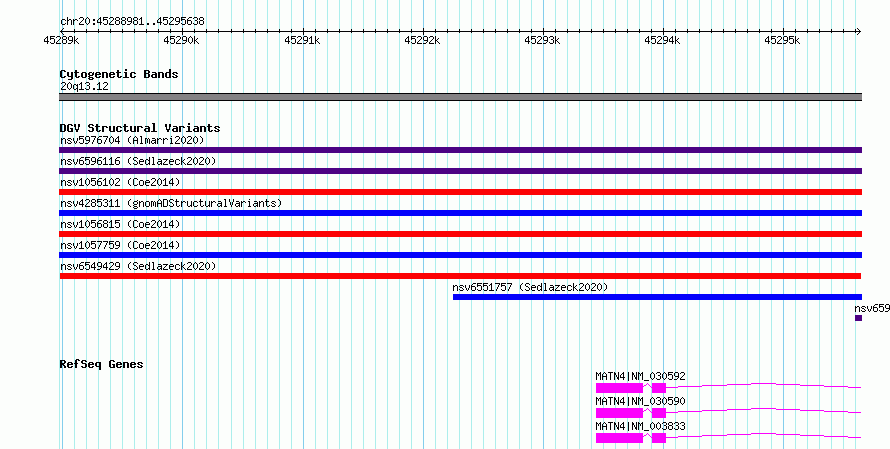Image resolution: width=890 pixels, height=449 pixels.
Task: Click the 45292k ruler tick label
Action: click(422, 41)
